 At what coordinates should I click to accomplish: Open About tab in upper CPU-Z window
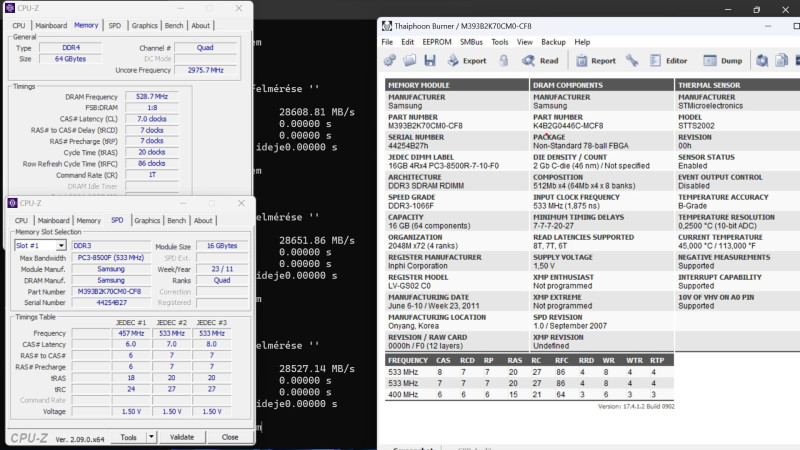(201, 26)
